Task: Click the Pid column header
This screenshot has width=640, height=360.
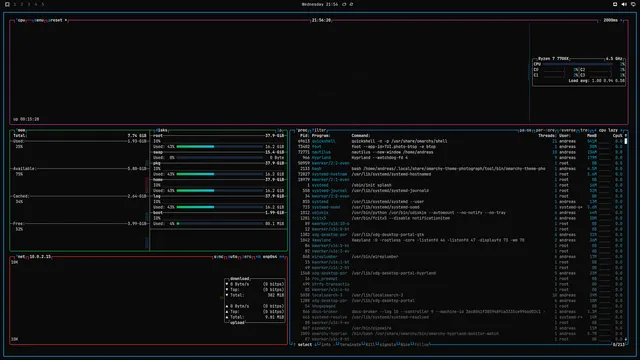Action: 304,136
